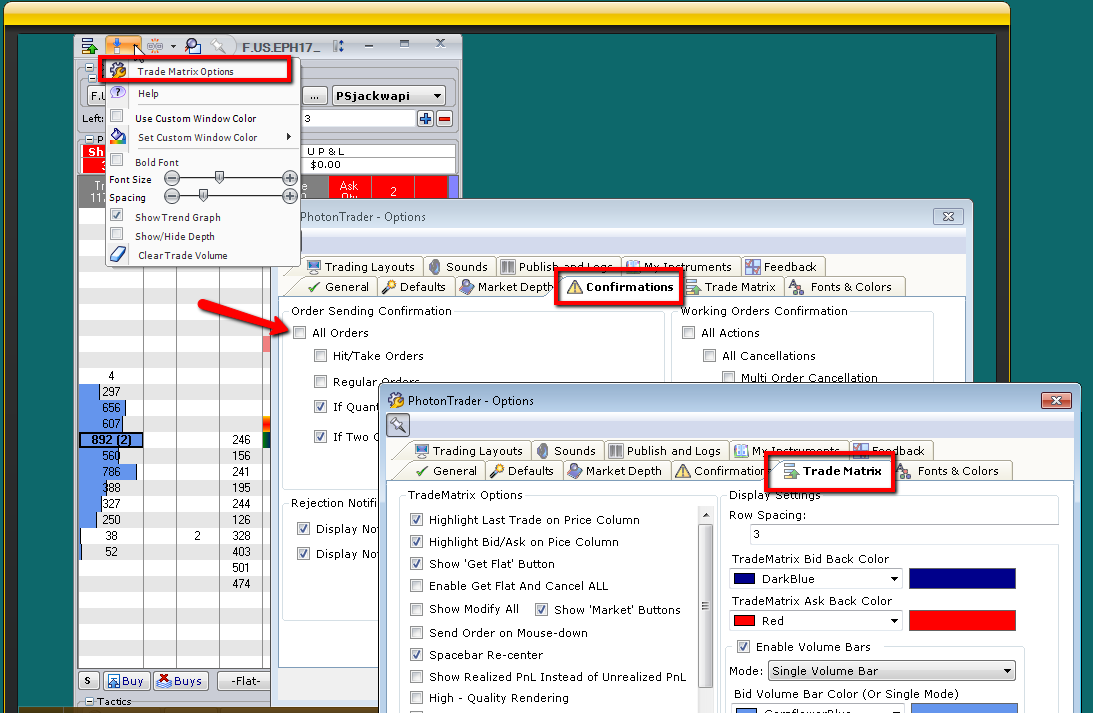Open Confirmations tab in the back Options window

[620, 286]
